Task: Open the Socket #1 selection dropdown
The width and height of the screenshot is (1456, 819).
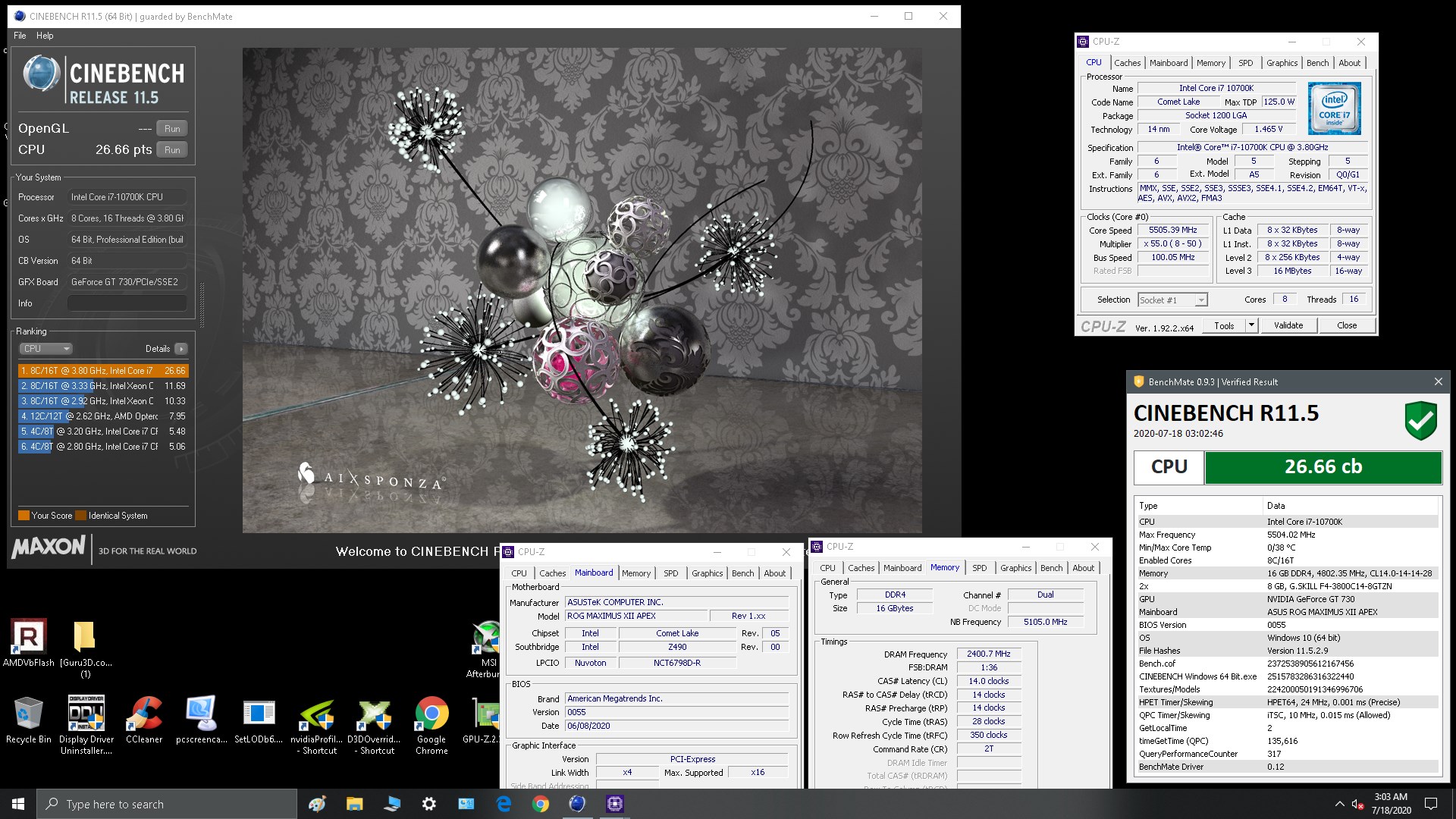Action: click(1172, 300)
